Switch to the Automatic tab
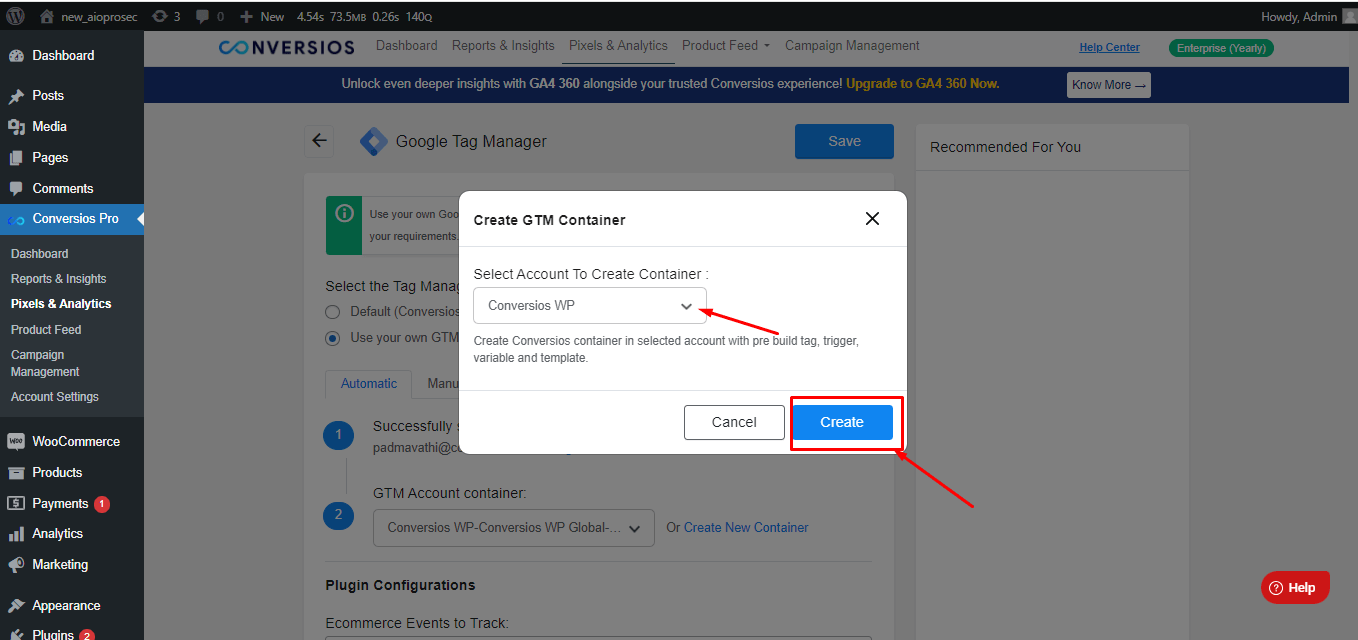 click(369, 383)
